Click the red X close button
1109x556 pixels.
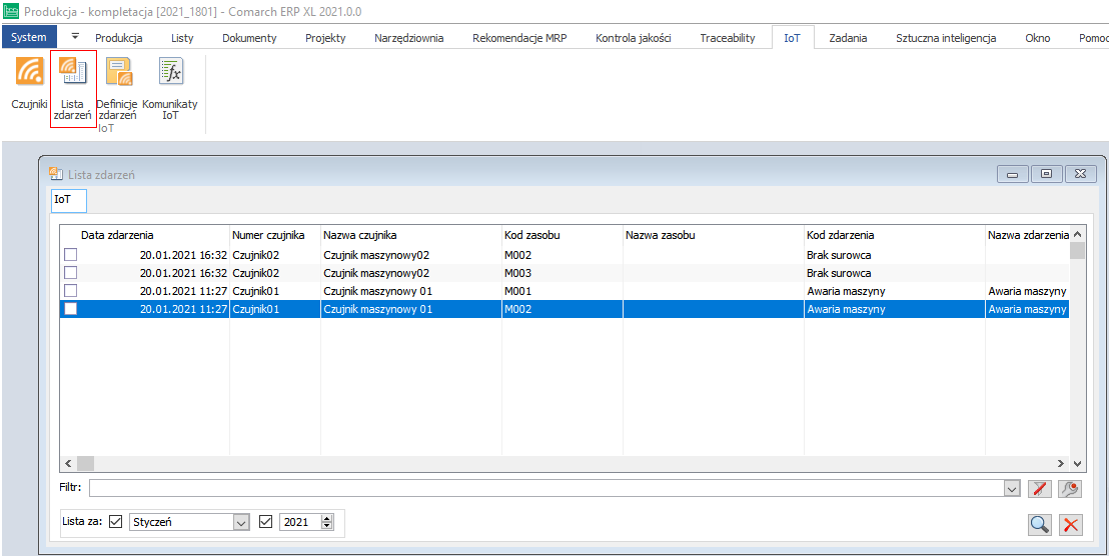tap(1071, 524)
